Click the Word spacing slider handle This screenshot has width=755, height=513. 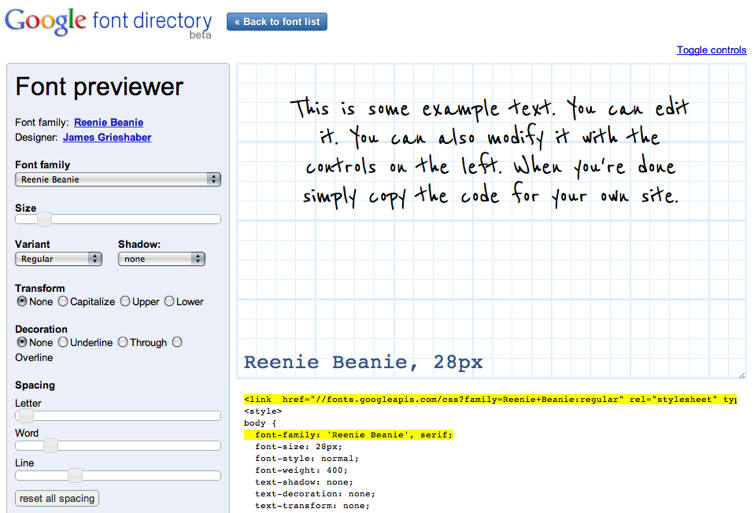[51, 446]
